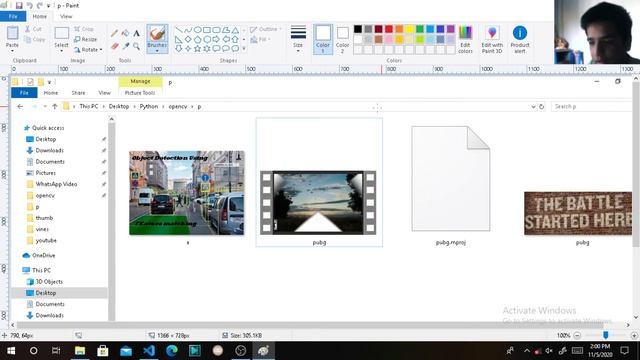
Task: Click the Undo arrow in the title bar
Action: tap(29, 6)
